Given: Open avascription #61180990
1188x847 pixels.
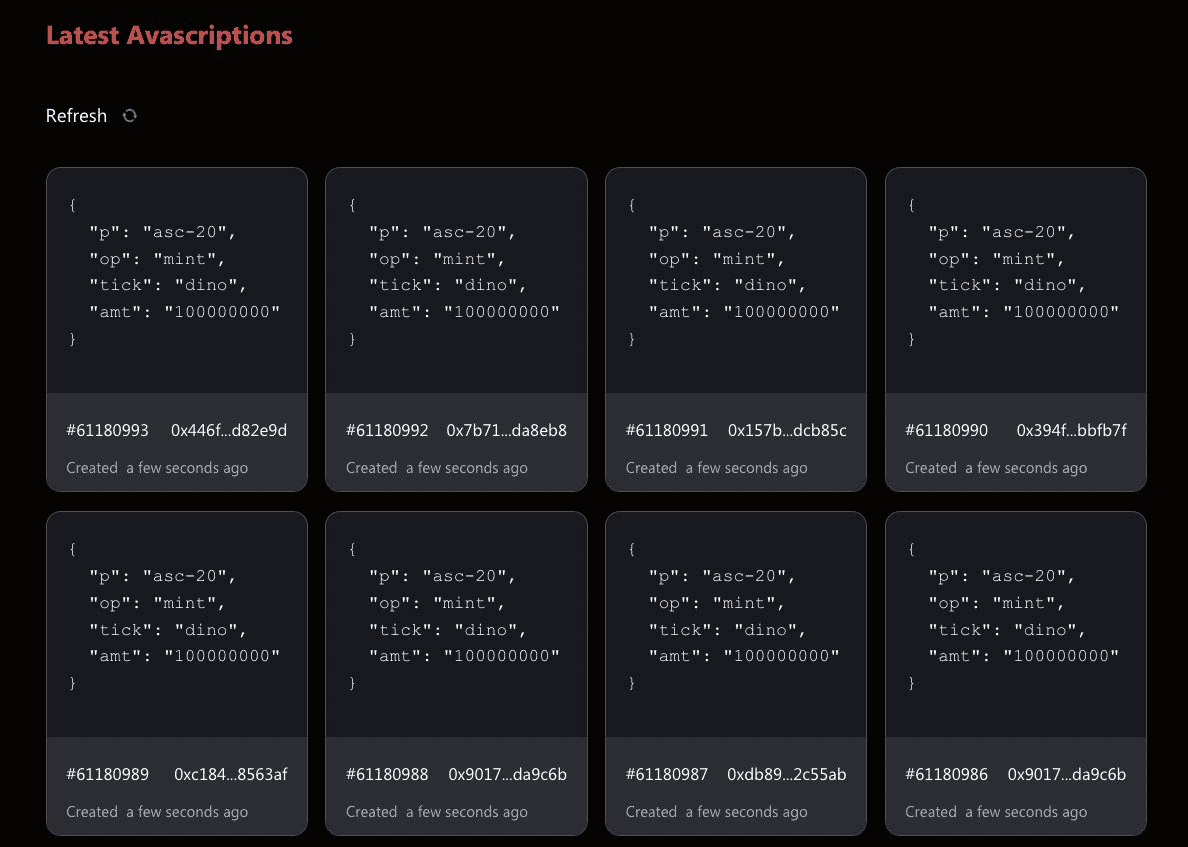Looking at the screenshot, I should (946, 431).
